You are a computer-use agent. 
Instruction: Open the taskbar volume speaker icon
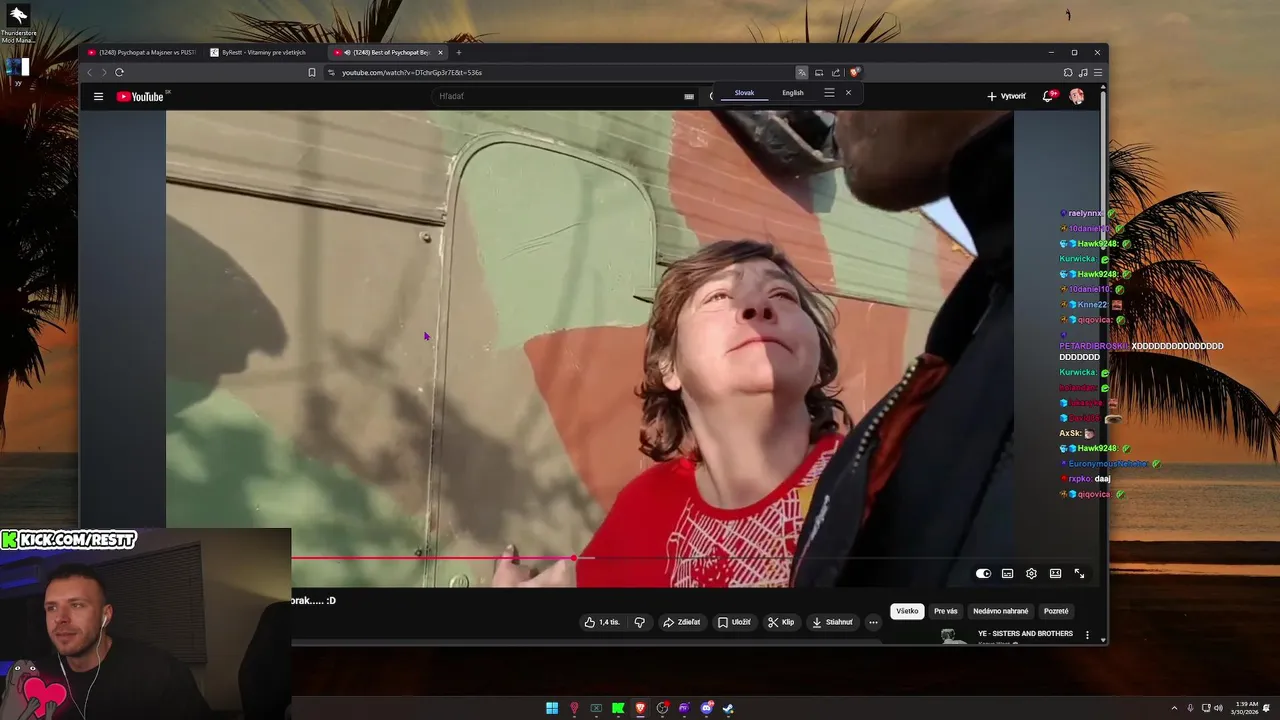1218,708
